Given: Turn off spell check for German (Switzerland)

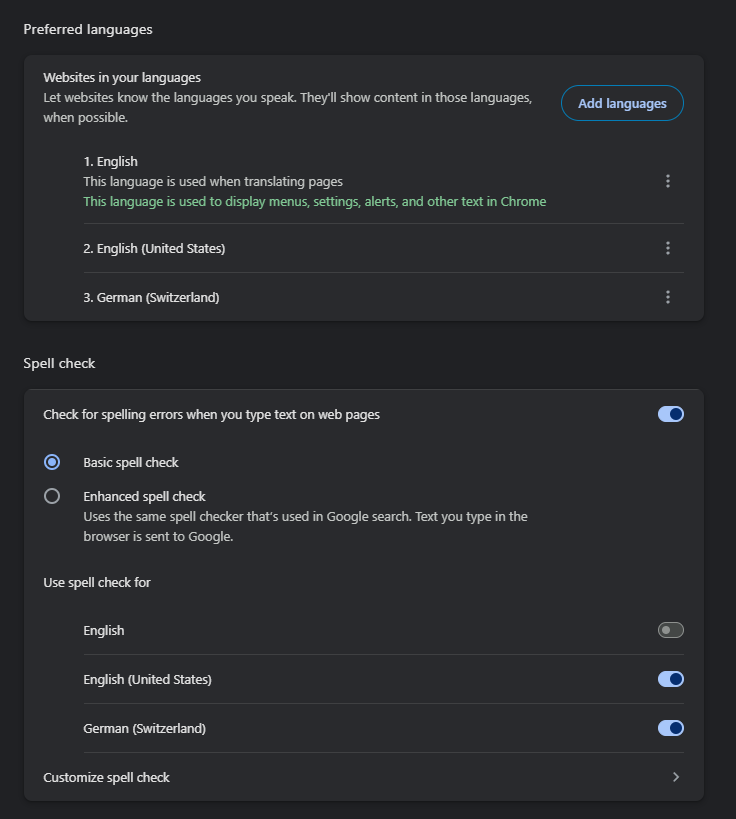Looking at the screenshot, I should tap(671, 728).
